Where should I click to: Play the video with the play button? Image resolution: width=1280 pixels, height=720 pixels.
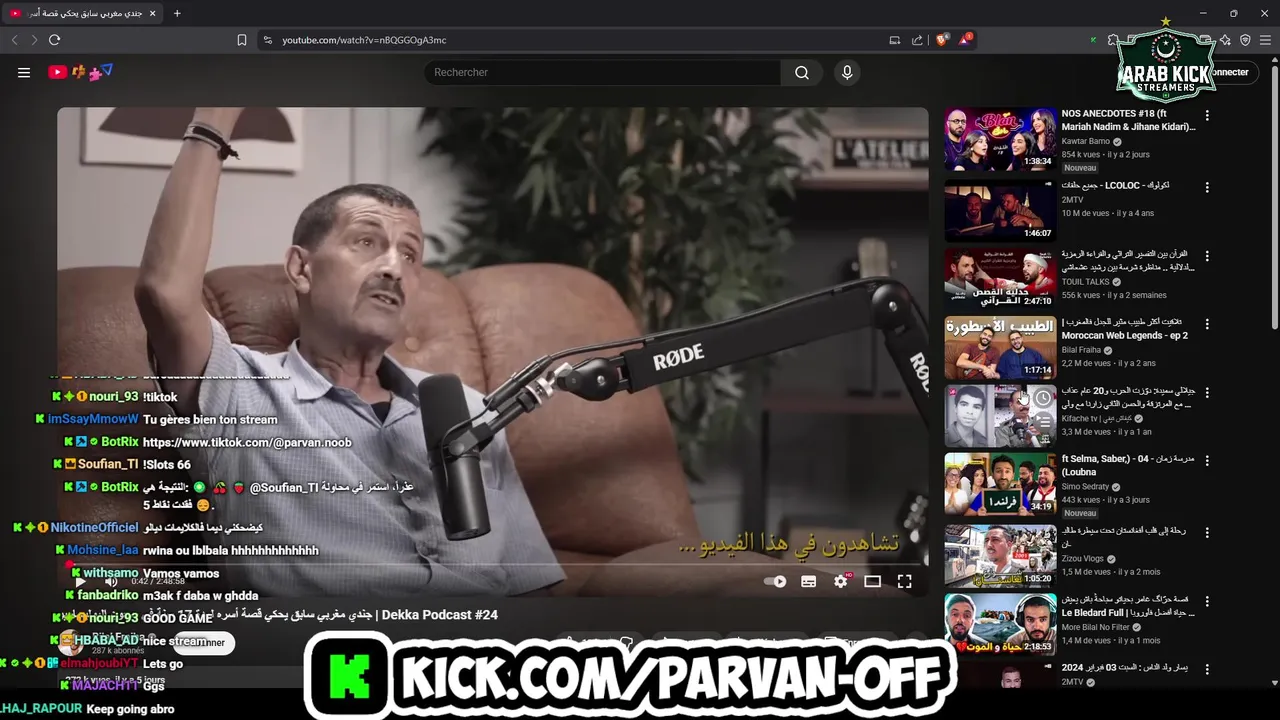pyautogui.click(x=80, y=581)
